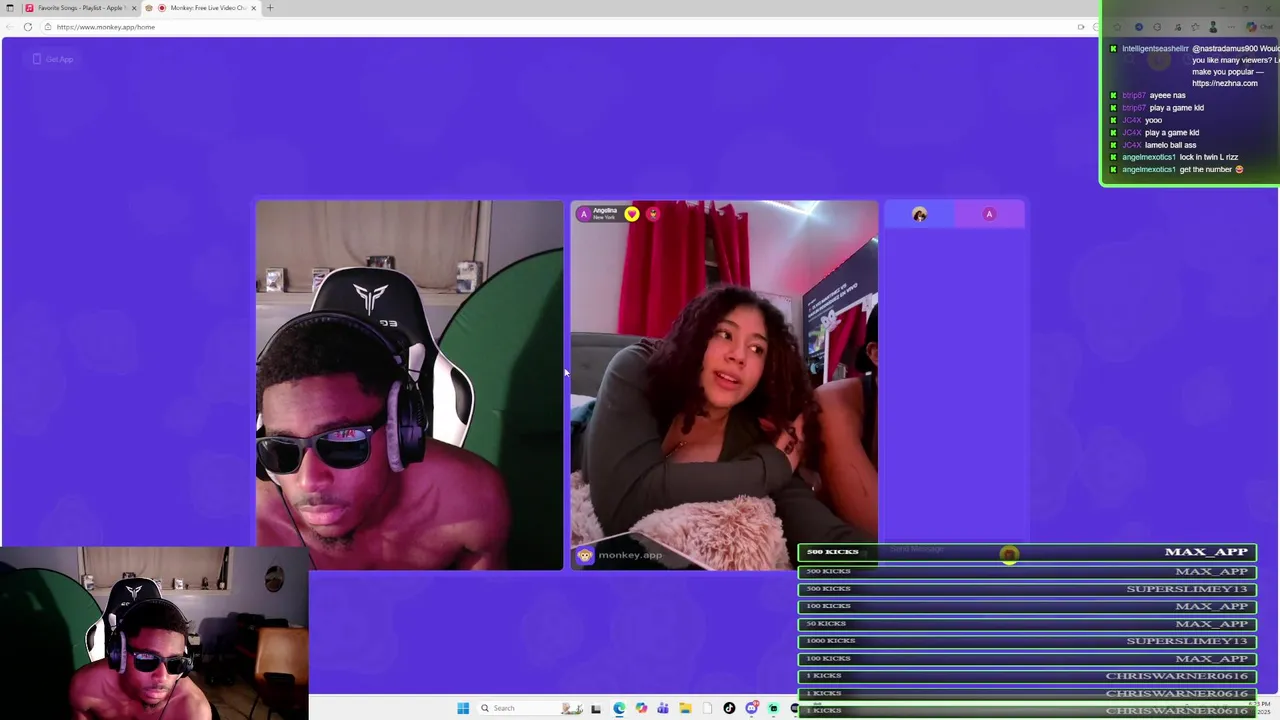
Task: Click the Get App button
Action: (53, 59)
